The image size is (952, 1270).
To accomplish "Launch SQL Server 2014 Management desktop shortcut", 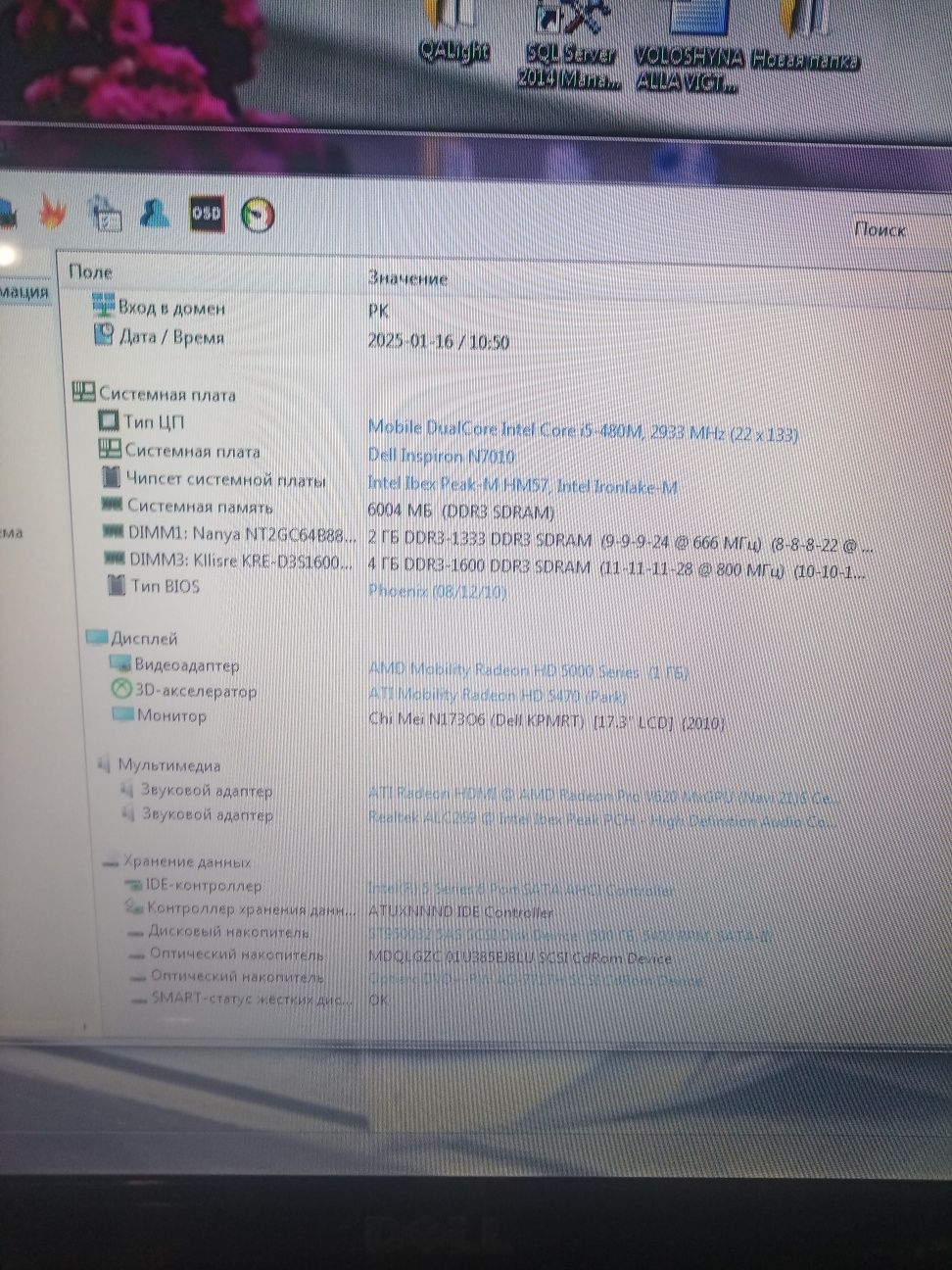I will (570, 44).
